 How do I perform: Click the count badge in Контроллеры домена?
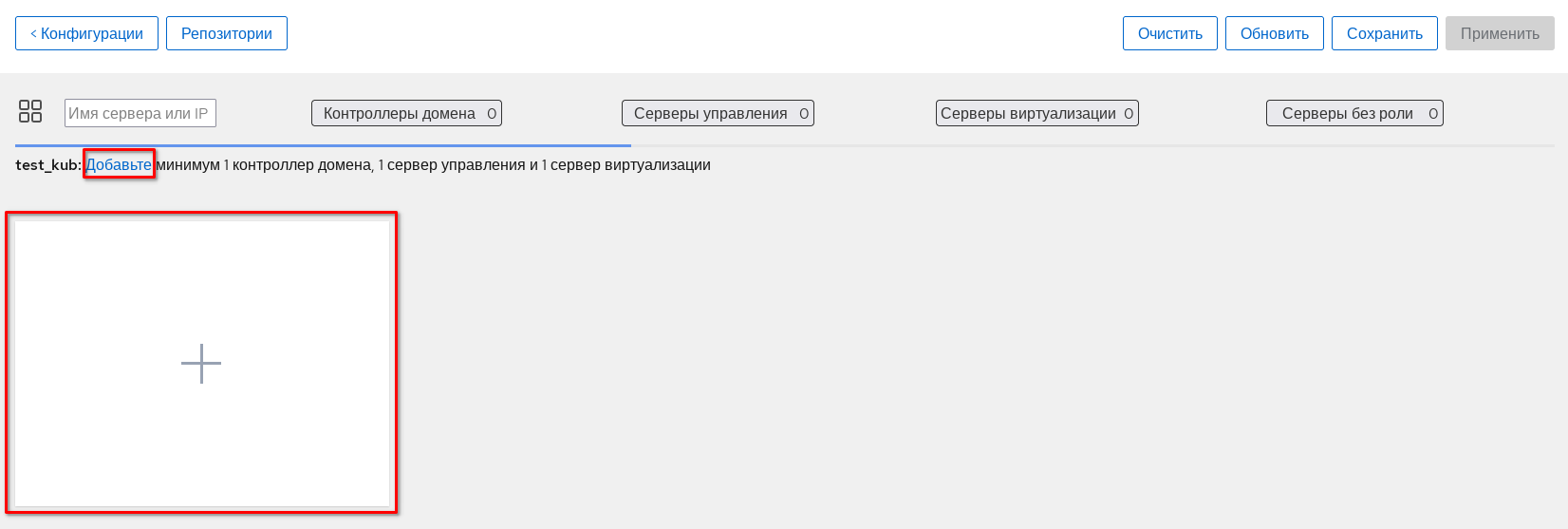click(492, 114)
